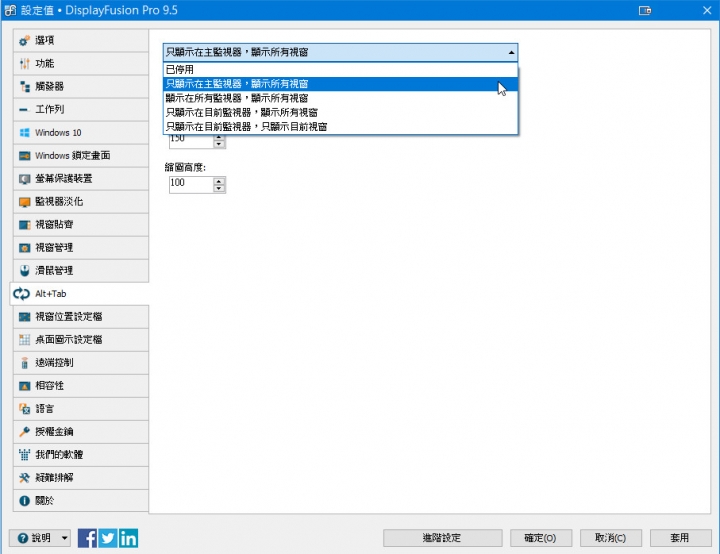Open 進階設定 advanced settings
Viewport: 720px width, 554px height.
tap(442, 538)
